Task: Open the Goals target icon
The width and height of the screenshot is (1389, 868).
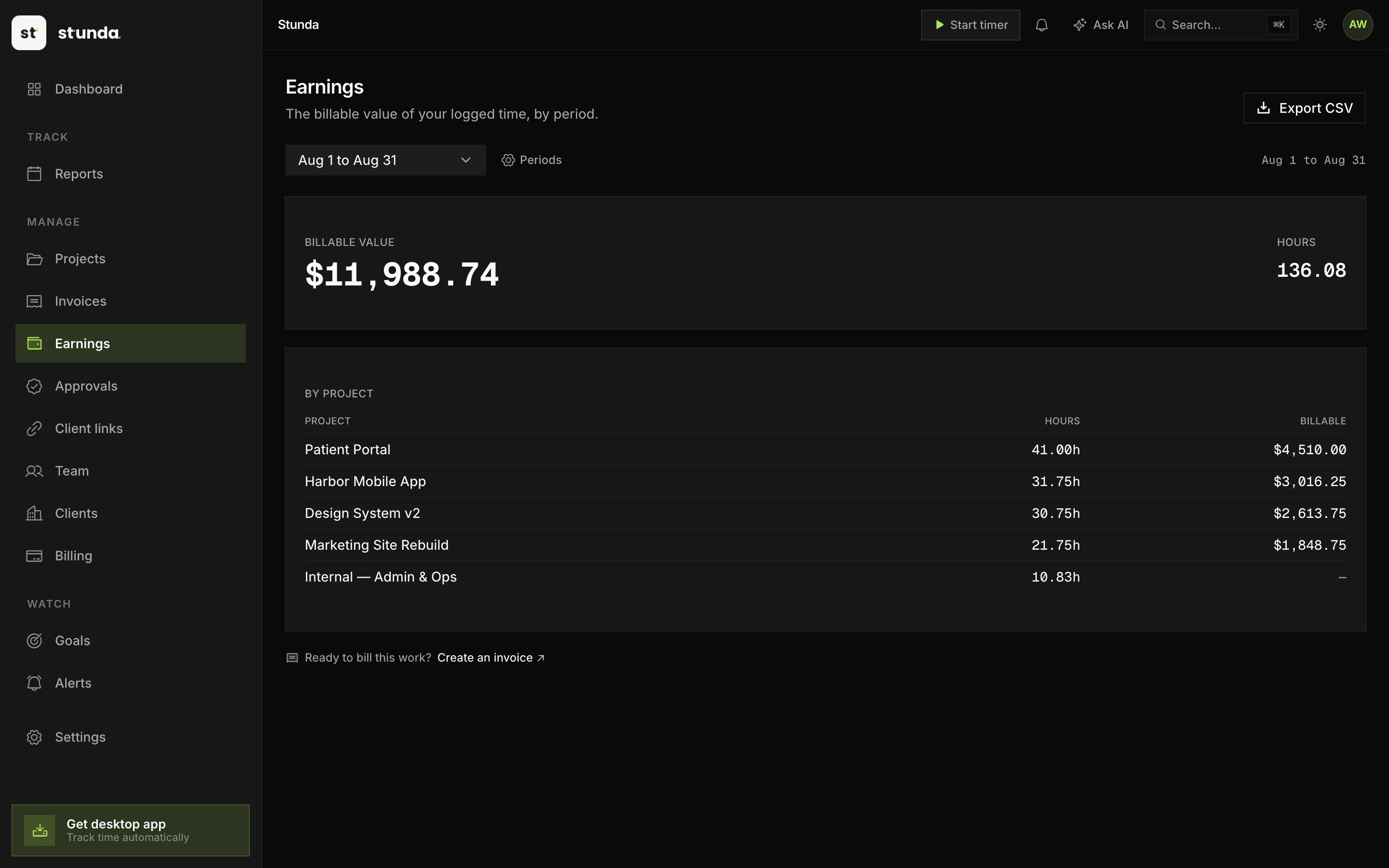Action: point(34,641)
